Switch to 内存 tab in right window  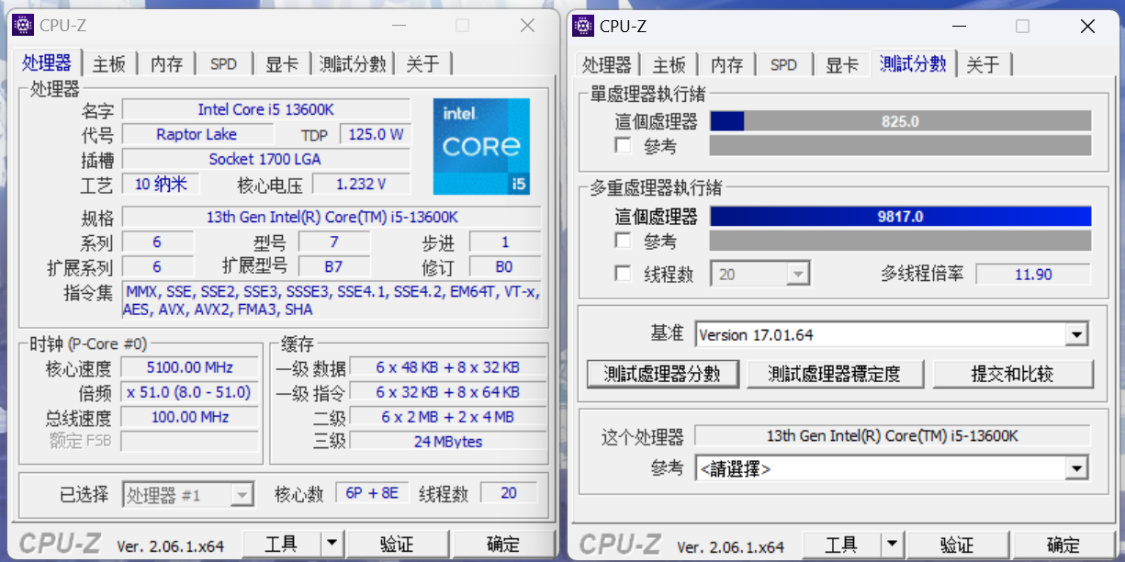coord(727,65)
